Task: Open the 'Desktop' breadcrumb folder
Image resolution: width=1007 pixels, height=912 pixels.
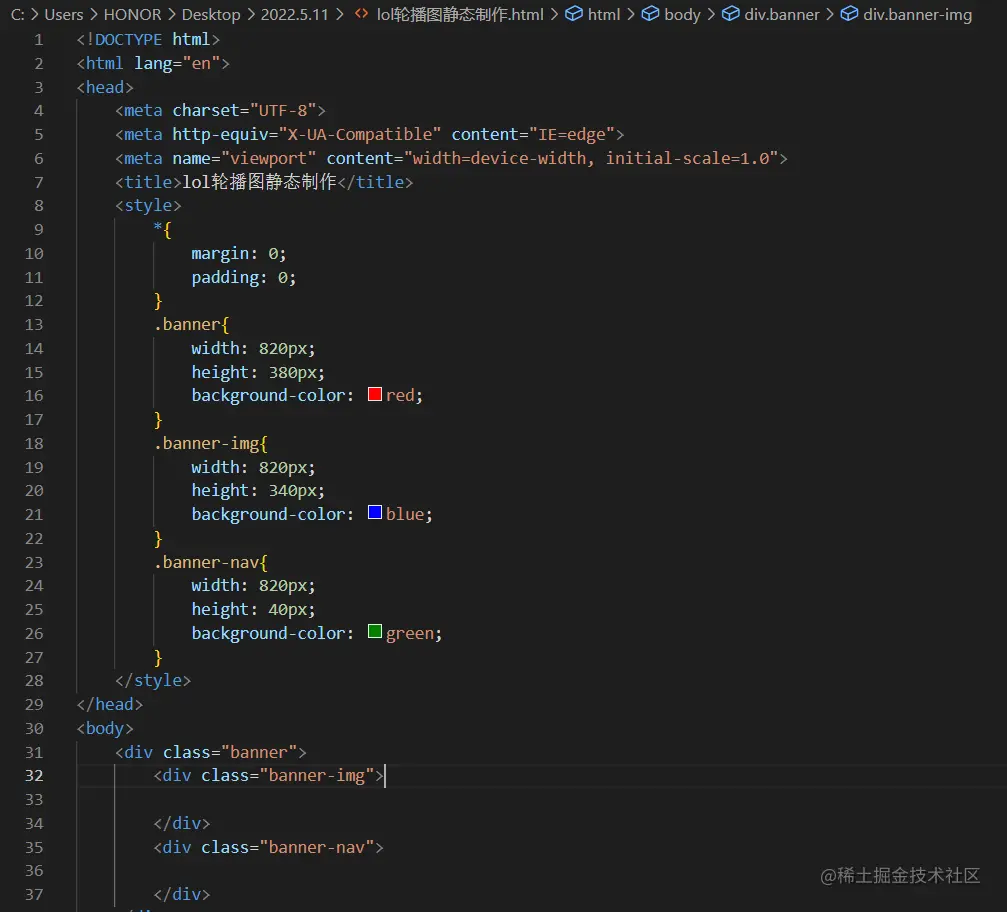Action: [x=211, y=14]
